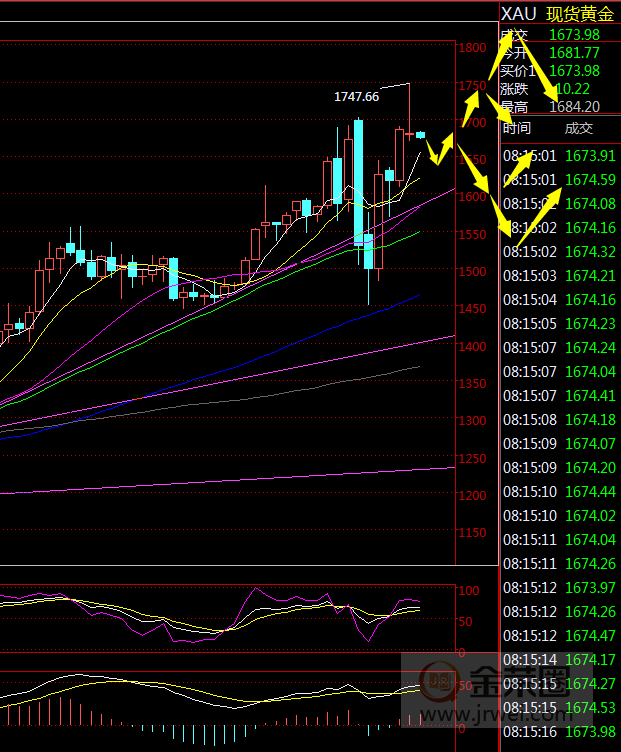This screenshot has width=621, height=752.
Task: Click the XAU symbol label
Action: click(518, 13)
